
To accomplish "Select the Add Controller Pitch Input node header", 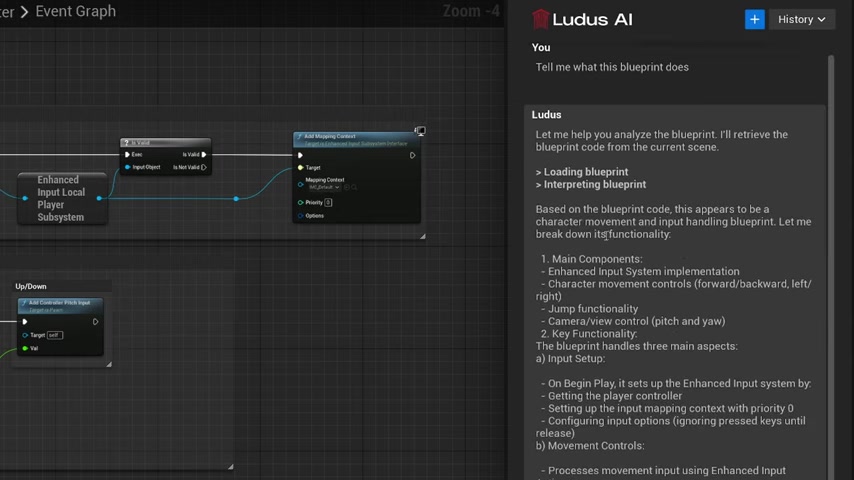I will click(x=60, y=306).
